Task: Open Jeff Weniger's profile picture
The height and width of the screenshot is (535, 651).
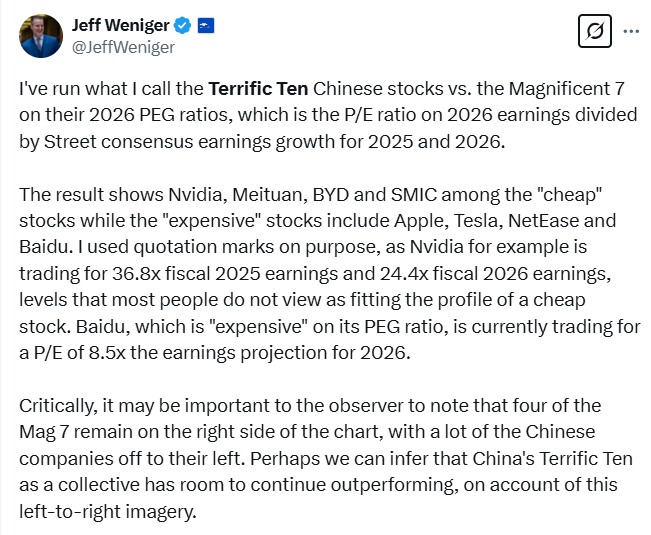Action: pyautogui.click(x=40, y=34)
